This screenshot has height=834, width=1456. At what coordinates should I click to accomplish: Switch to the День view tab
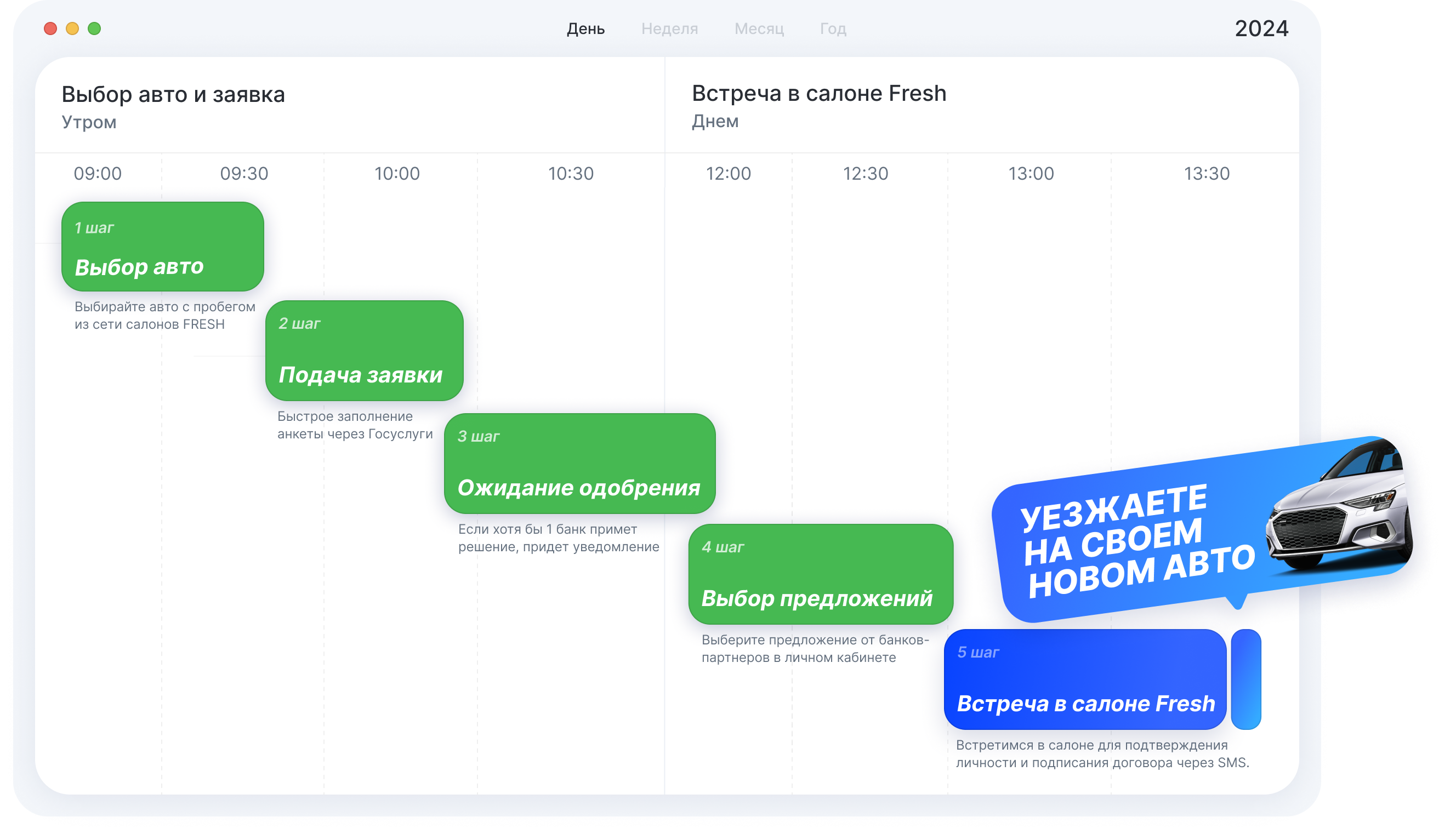585,28
